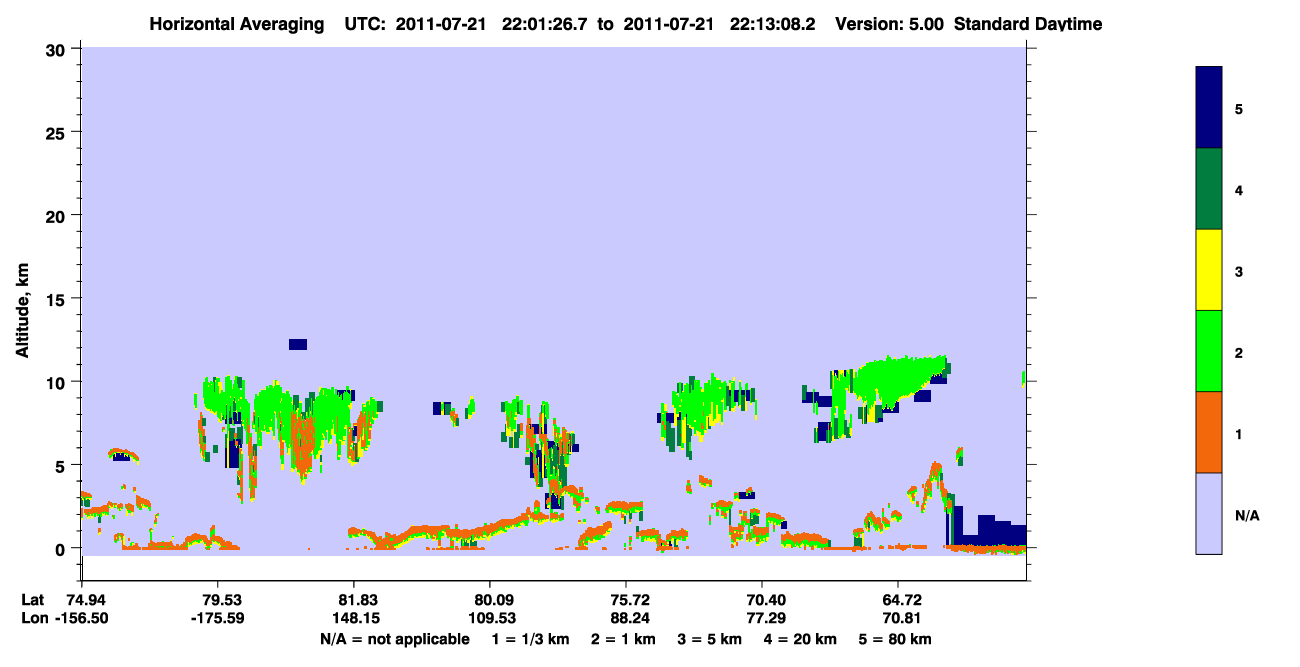Screen dimensions: 1300x667
Task: Click the 'Version: 5.00' text
Action: click(x=889, y=24)
